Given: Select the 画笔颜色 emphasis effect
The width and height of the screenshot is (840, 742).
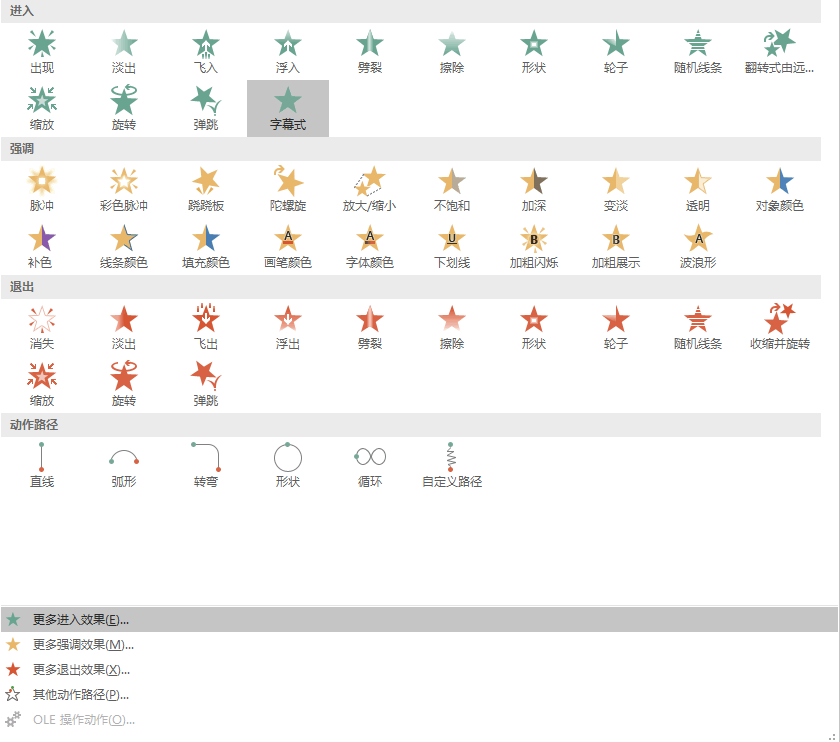Looking at the screenshot, I should click(288, 246).
